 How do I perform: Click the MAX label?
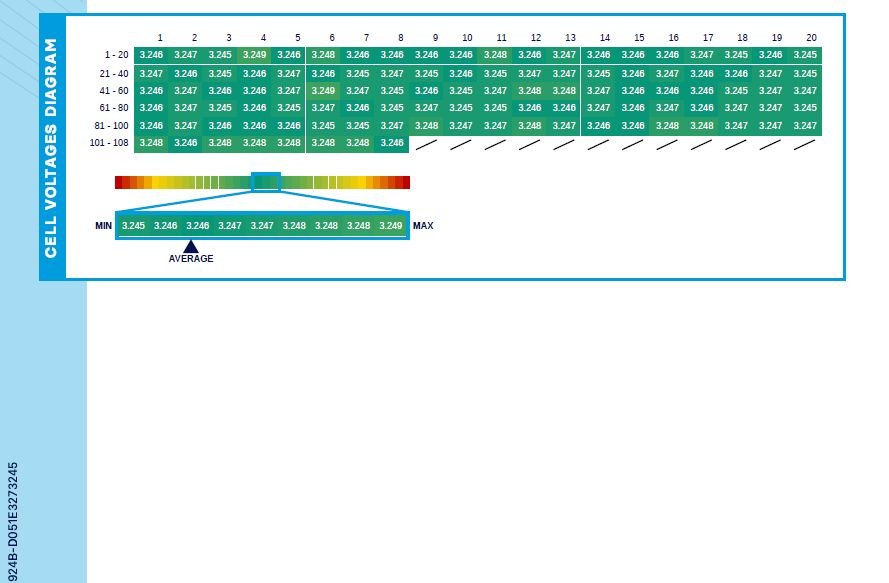[x=423, y=226]
